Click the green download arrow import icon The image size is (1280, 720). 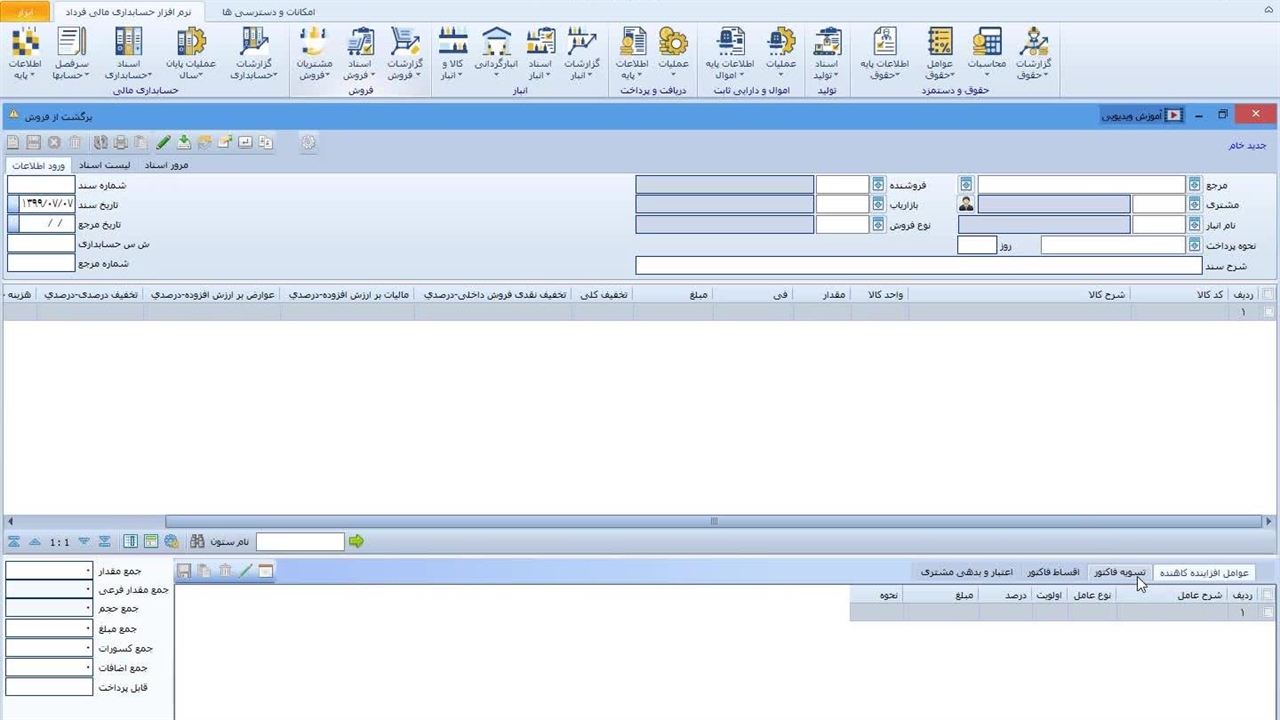(x=184, y=143)
